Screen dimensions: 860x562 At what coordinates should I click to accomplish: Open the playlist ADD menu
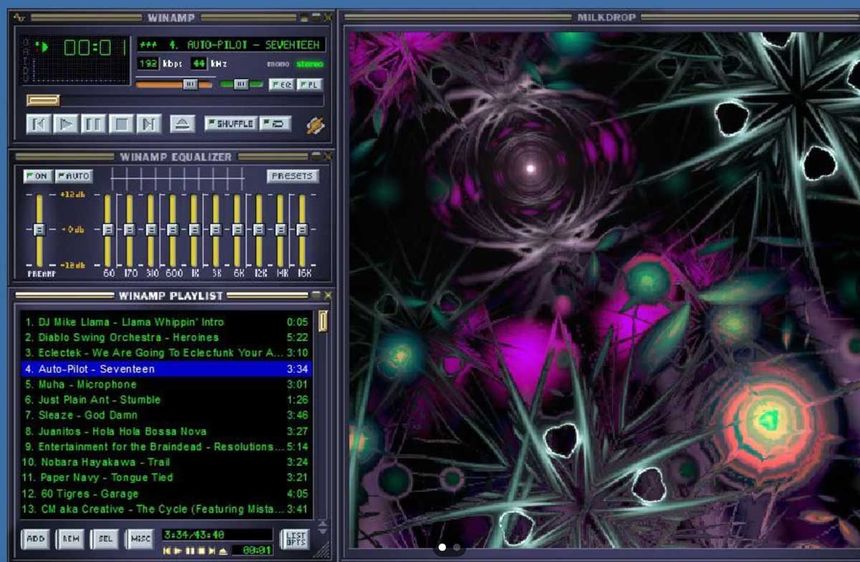point(36,539)
